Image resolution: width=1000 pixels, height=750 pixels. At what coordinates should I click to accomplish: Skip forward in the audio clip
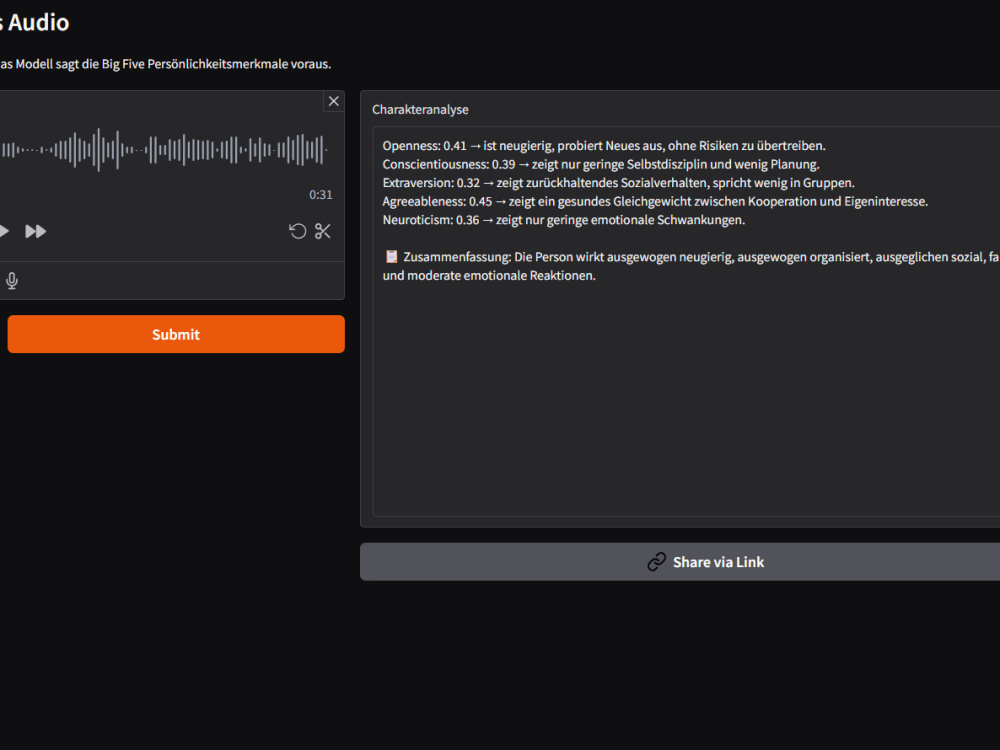tap(36, 231)
